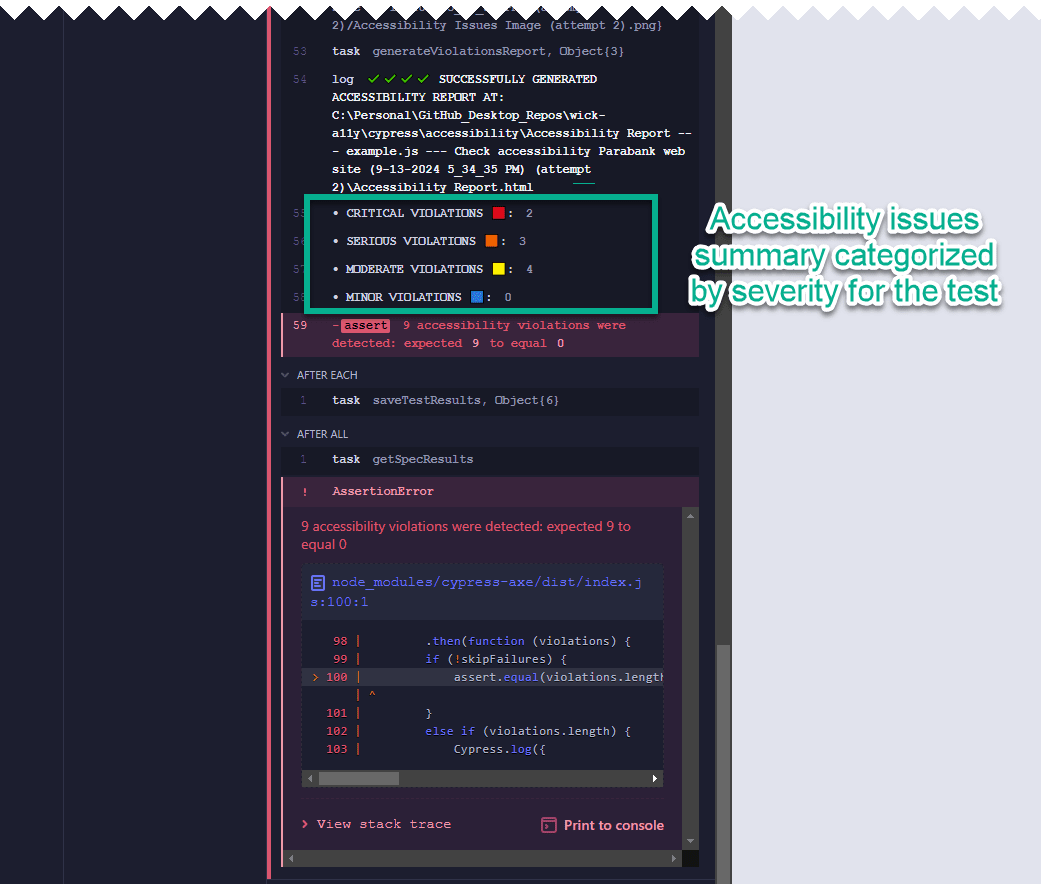This screenshot has width=1041, height=884.
Task: Click the error message text about 9 violations
Action: [x=466, y=536]
